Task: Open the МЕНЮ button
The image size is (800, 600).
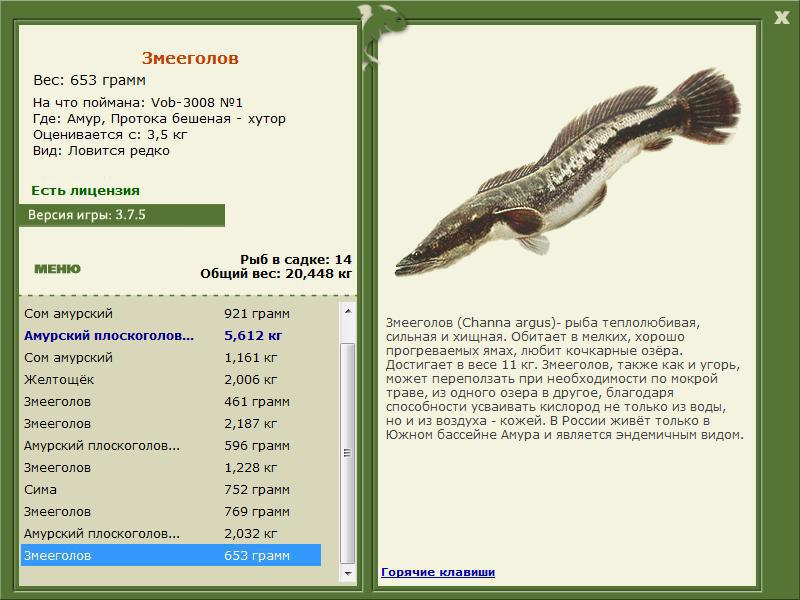Action: [57, 269]
